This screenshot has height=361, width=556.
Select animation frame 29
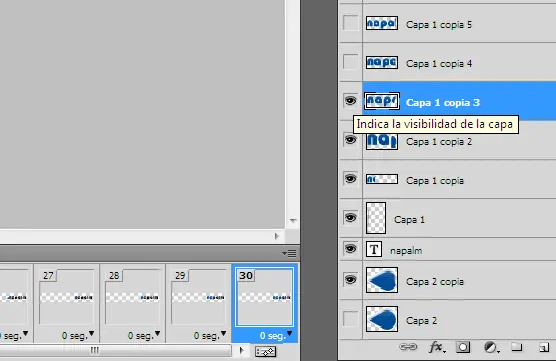(199, 296)
